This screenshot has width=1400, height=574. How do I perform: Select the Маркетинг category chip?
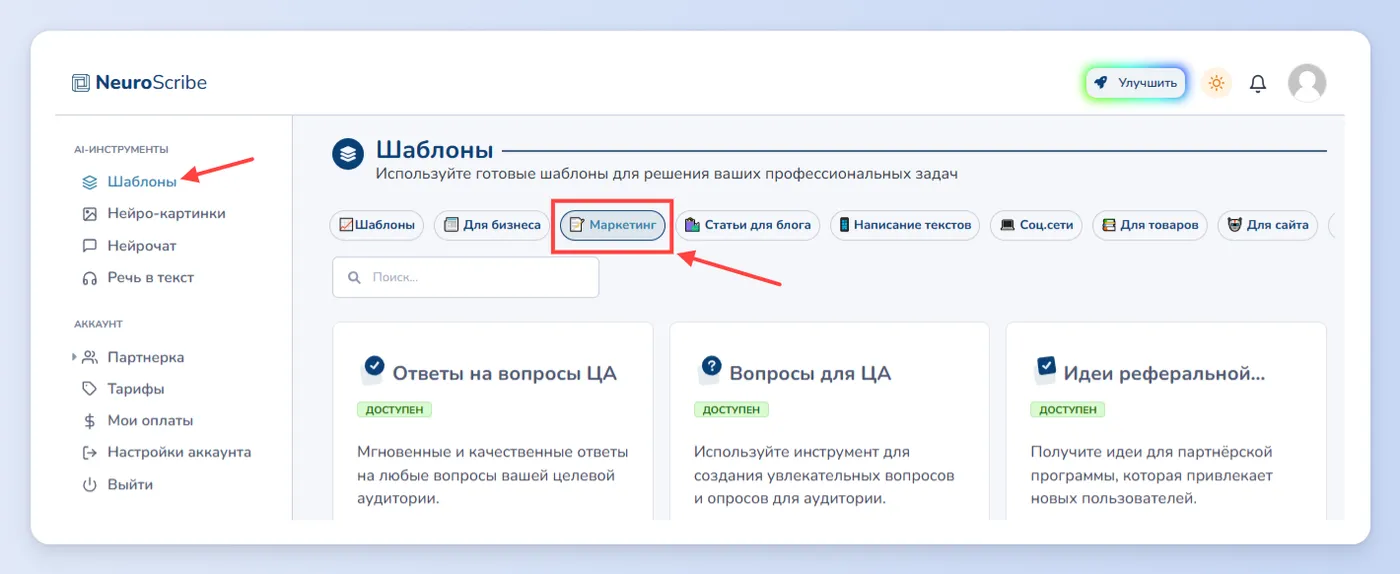(x=612, y=225)
